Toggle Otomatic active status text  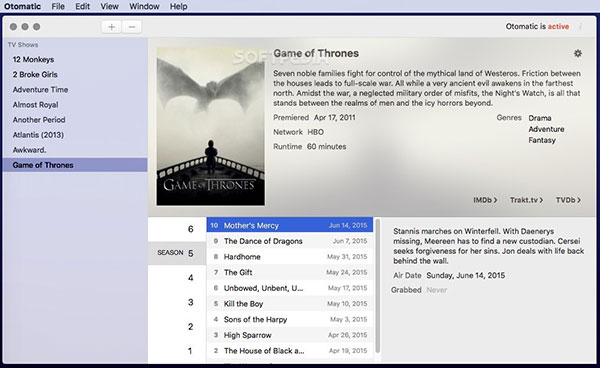(537, 26)
